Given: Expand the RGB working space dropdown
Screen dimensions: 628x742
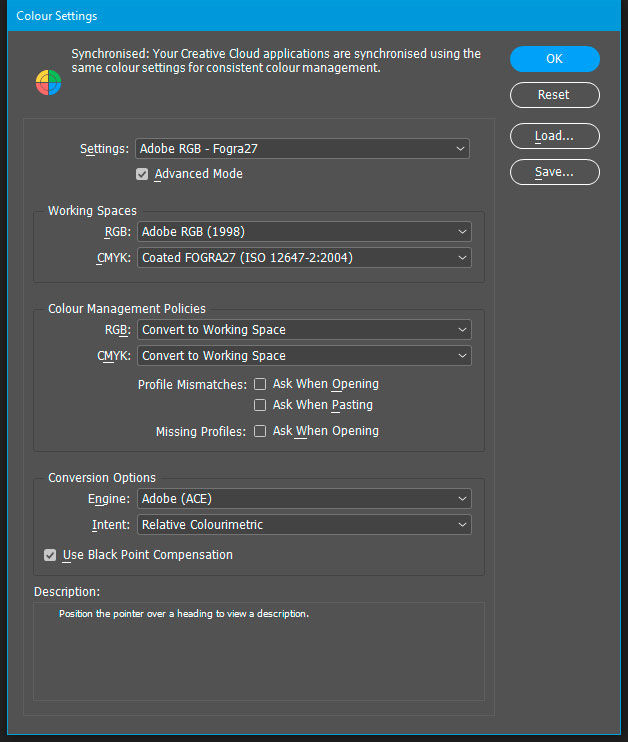Looking at the screenshot, I should tap(304, 231).
